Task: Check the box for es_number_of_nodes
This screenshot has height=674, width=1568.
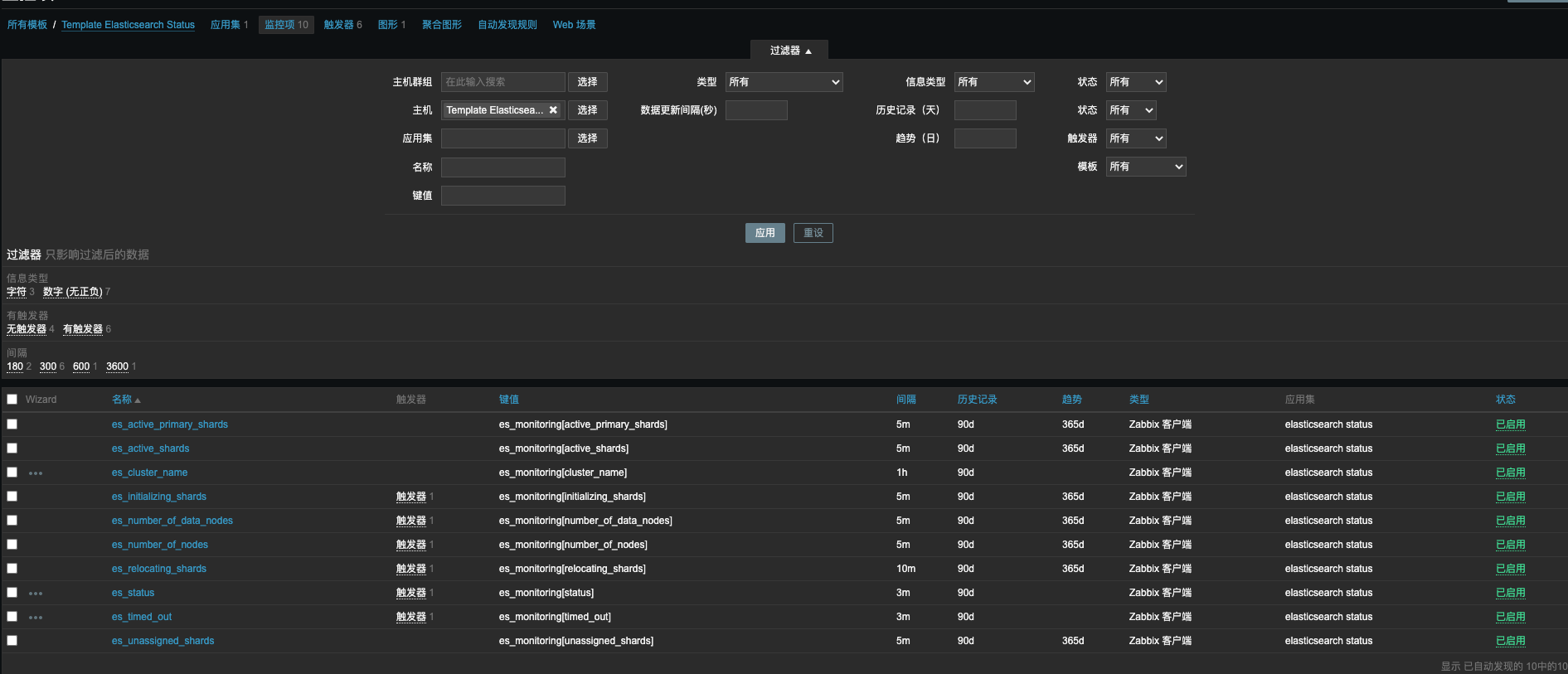Action: coord(12,545)
